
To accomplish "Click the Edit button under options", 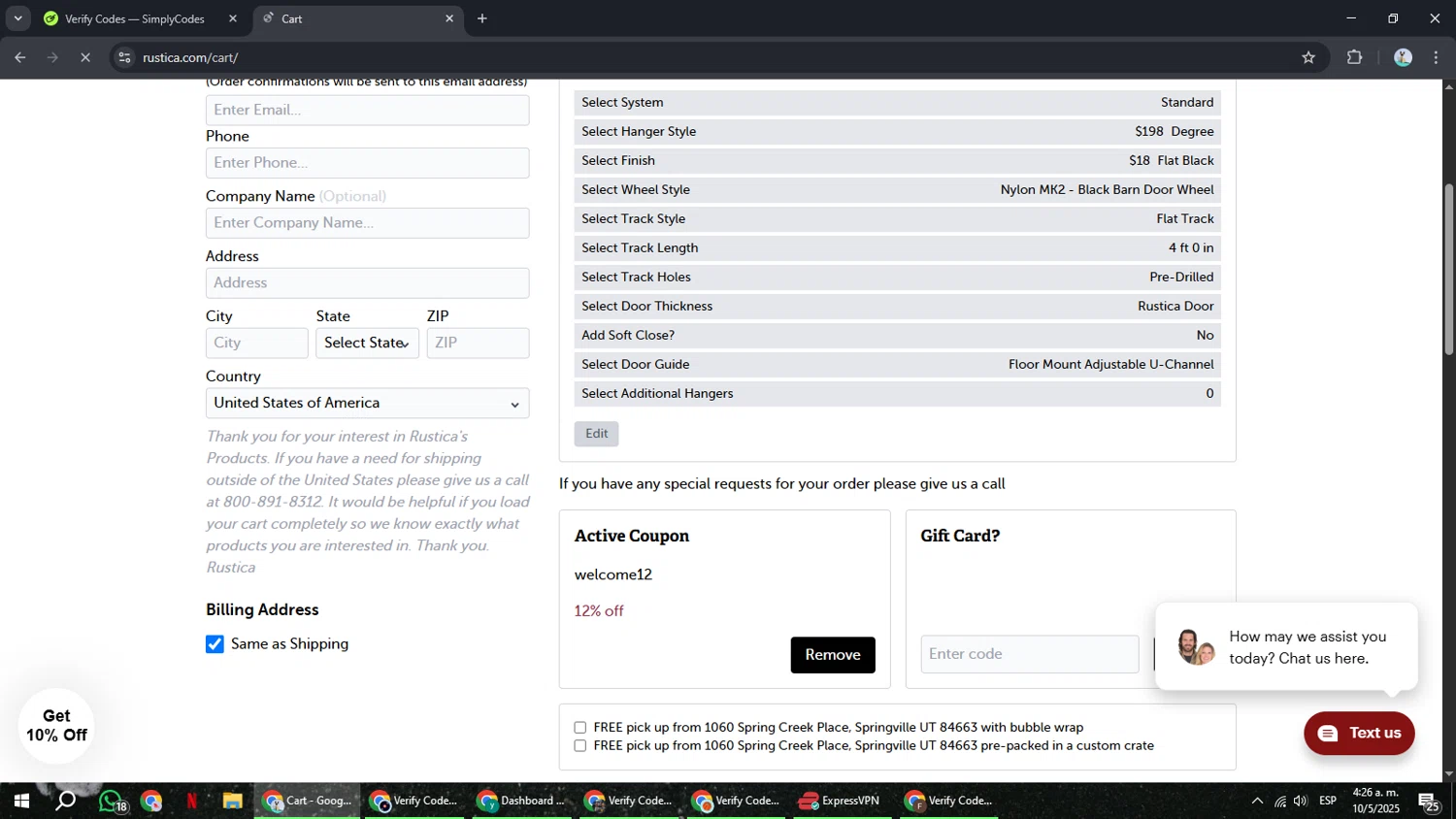I will [597, 434].
